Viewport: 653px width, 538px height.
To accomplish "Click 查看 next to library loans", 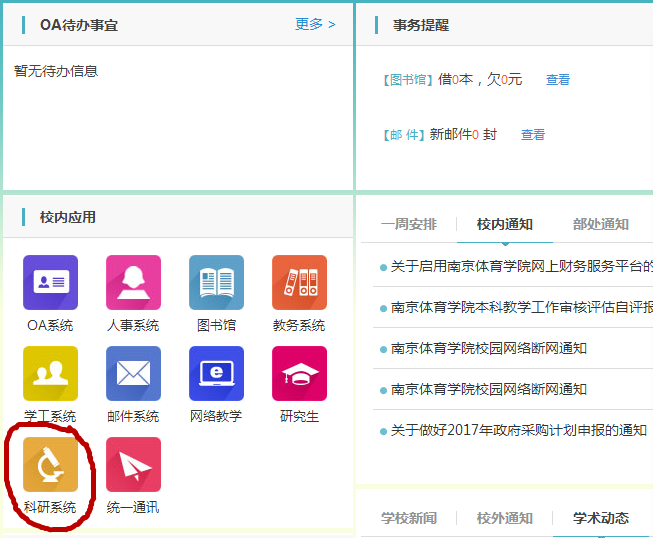I will (558, 80).
